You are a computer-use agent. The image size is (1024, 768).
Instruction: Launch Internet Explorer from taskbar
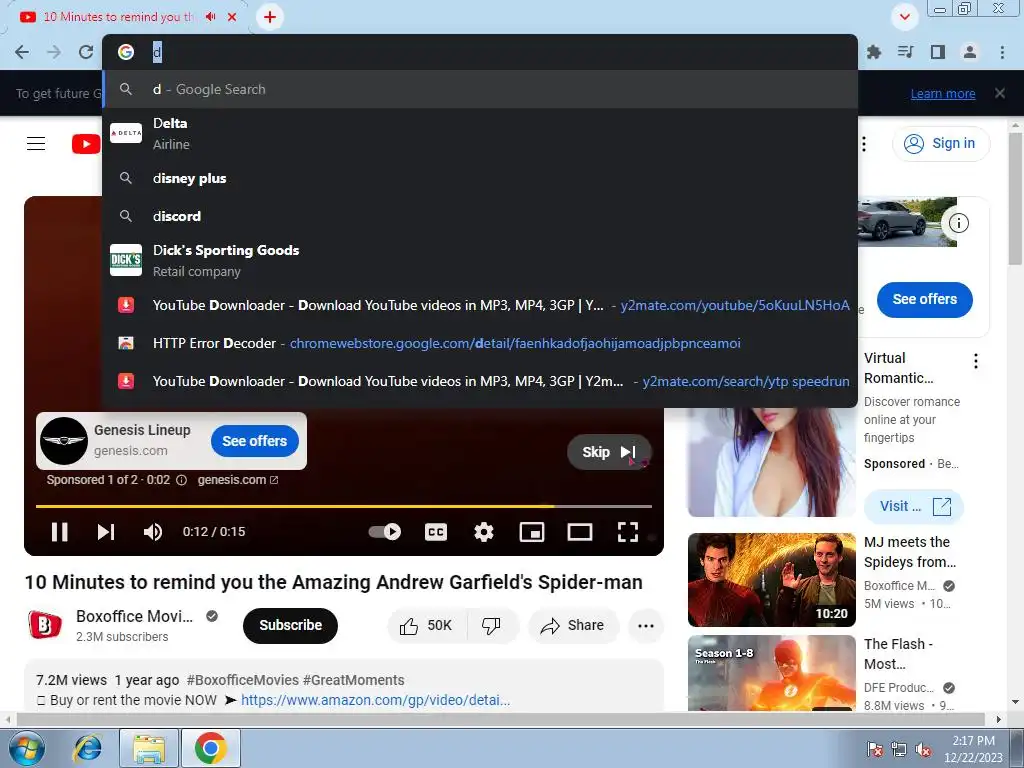87,748
